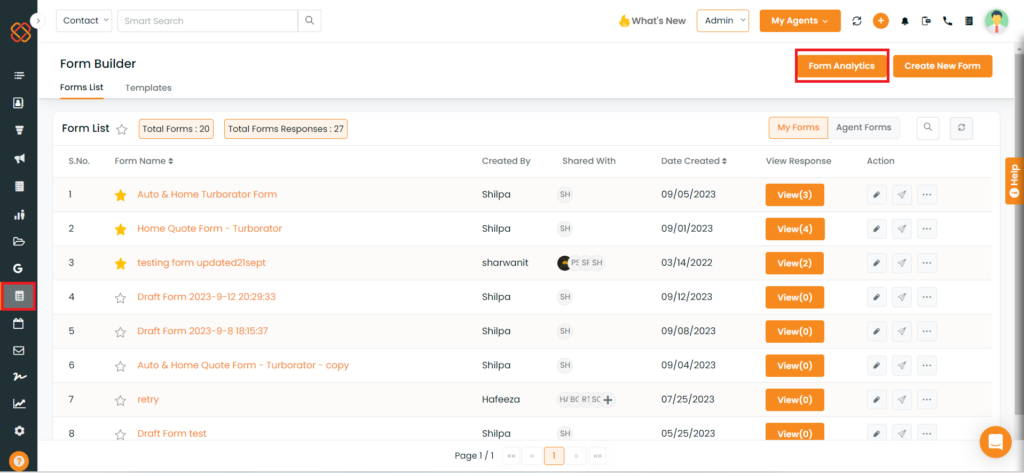The image size is (1024, 473).
Task: Open the list menu icon in the sidebar
Action: pyautogui.click(x=19, y=76)
